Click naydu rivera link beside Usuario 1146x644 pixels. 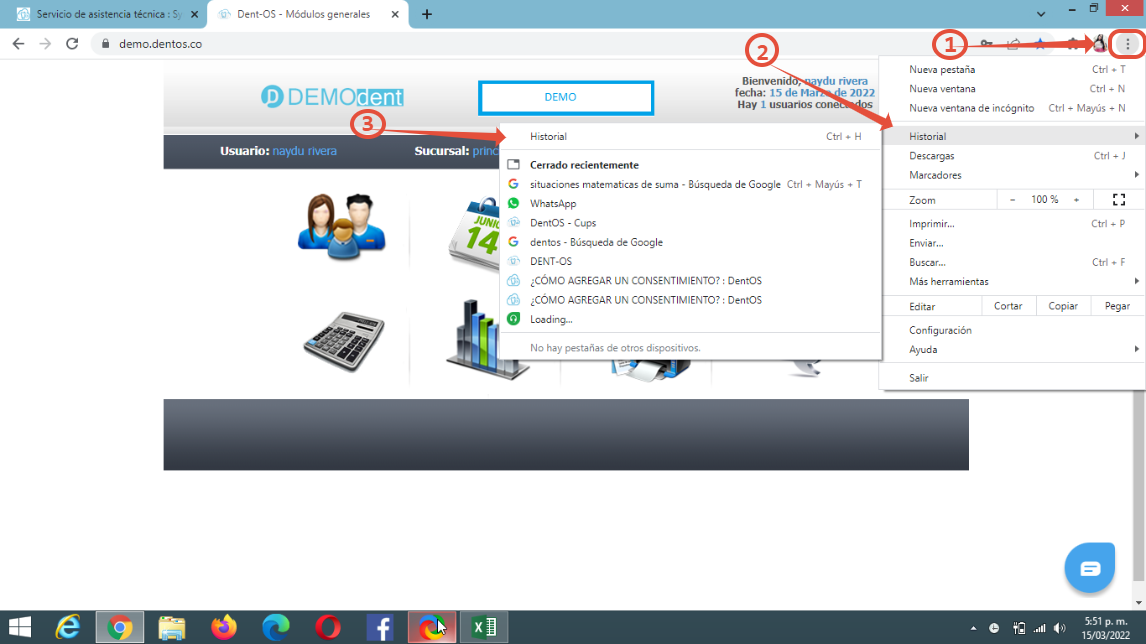(x=305, y=151)
